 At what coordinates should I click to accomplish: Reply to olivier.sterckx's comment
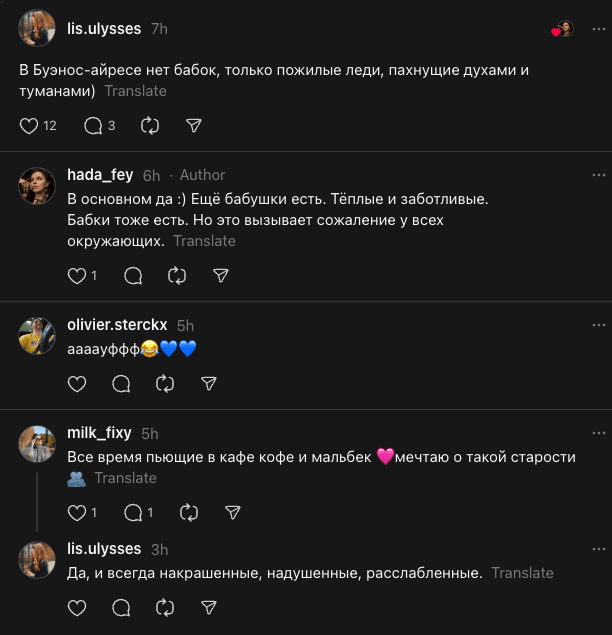(x=121, y=383)
